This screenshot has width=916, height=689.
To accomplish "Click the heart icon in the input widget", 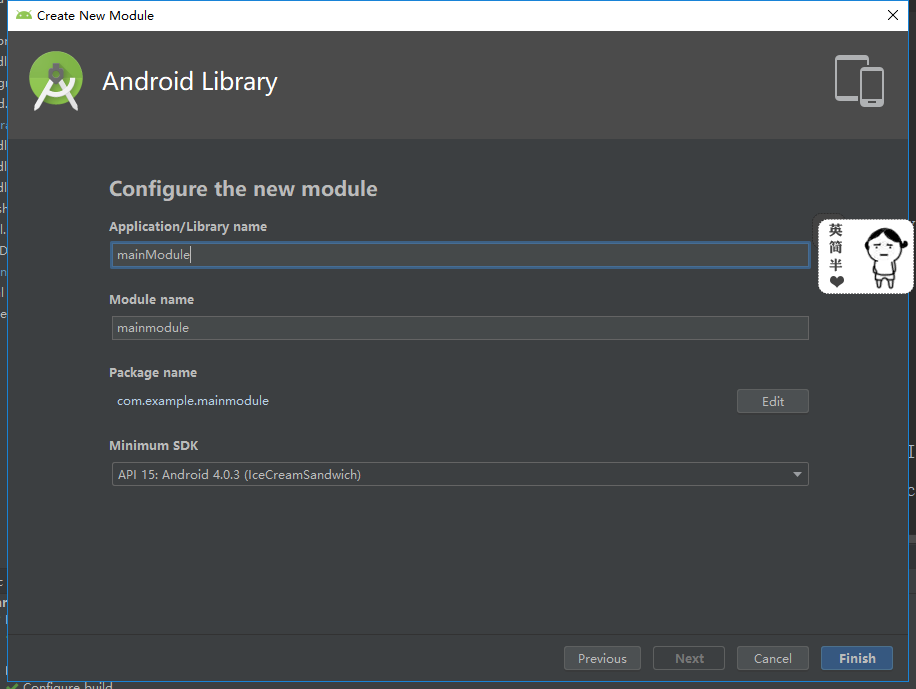I will click(837, 282).
